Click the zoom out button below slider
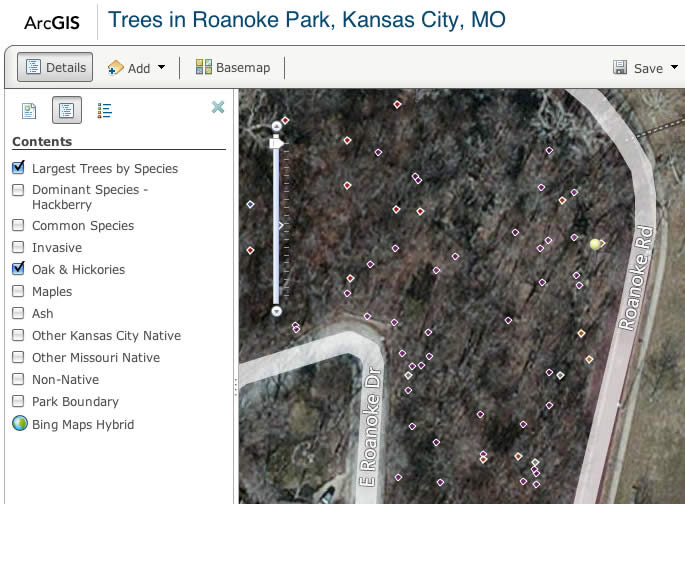This screenshot has width=685, height=564. [277, 311]
